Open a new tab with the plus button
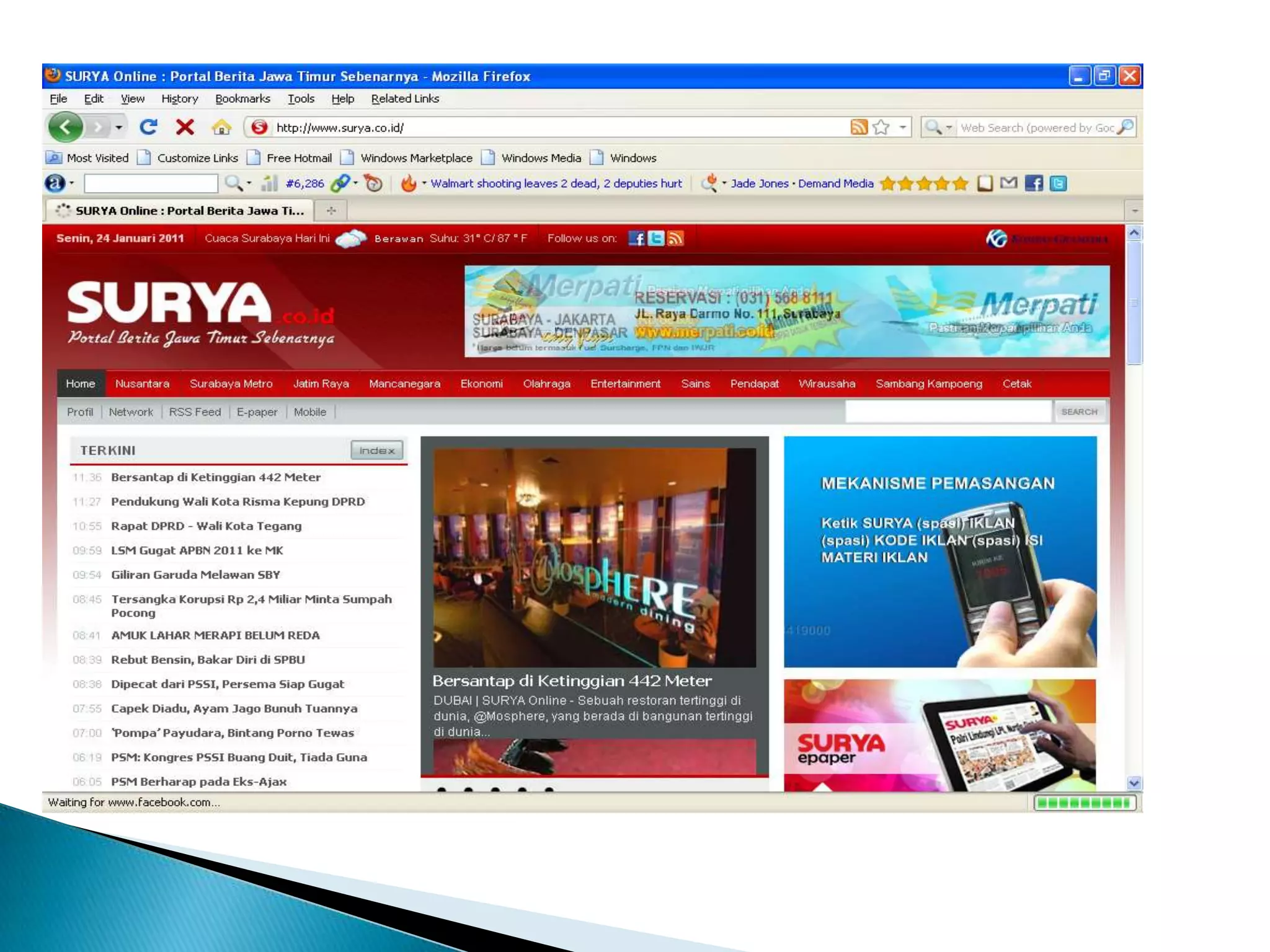The width and height of the screenshot is (1270, 952). coord(331,211)
